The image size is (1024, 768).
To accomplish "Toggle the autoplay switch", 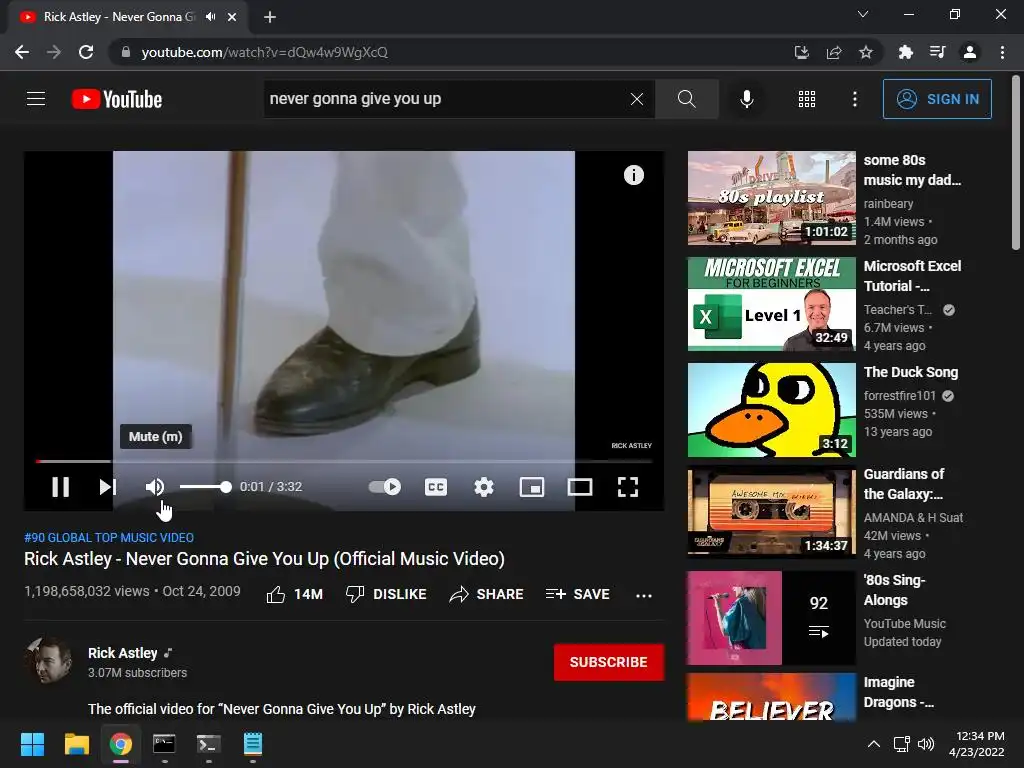I will pyautogui.click(x=385, y=487).
